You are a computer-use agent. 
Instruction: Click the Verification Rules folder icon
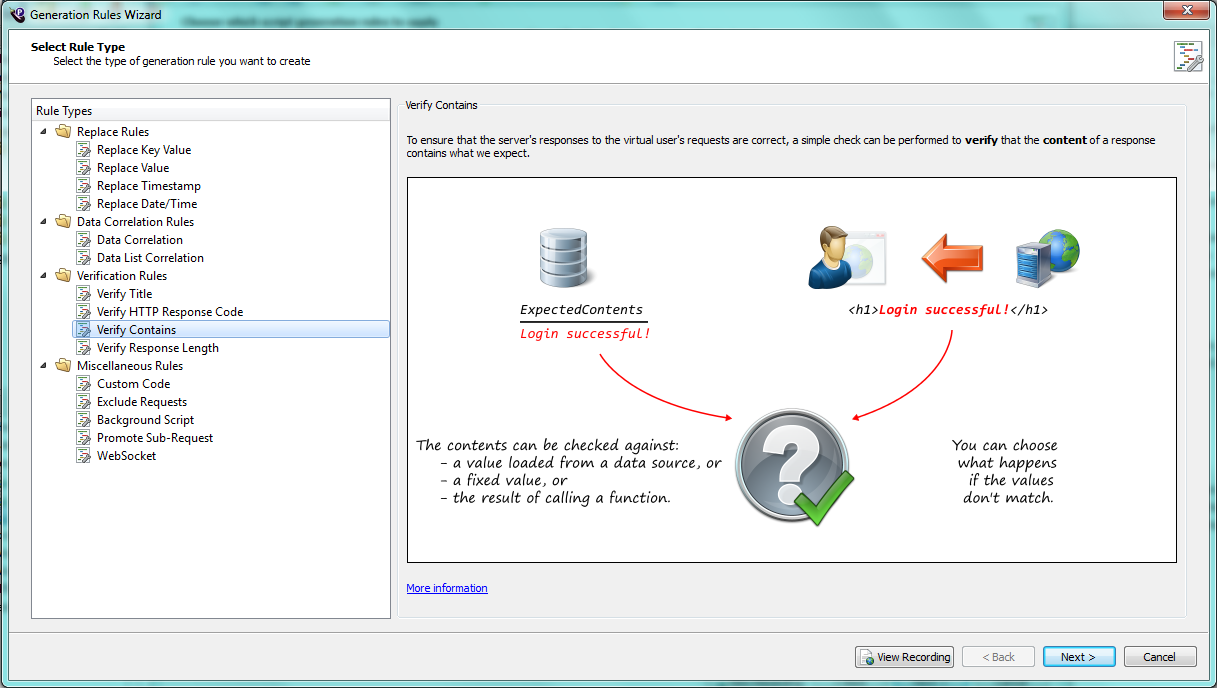[64, 276]
